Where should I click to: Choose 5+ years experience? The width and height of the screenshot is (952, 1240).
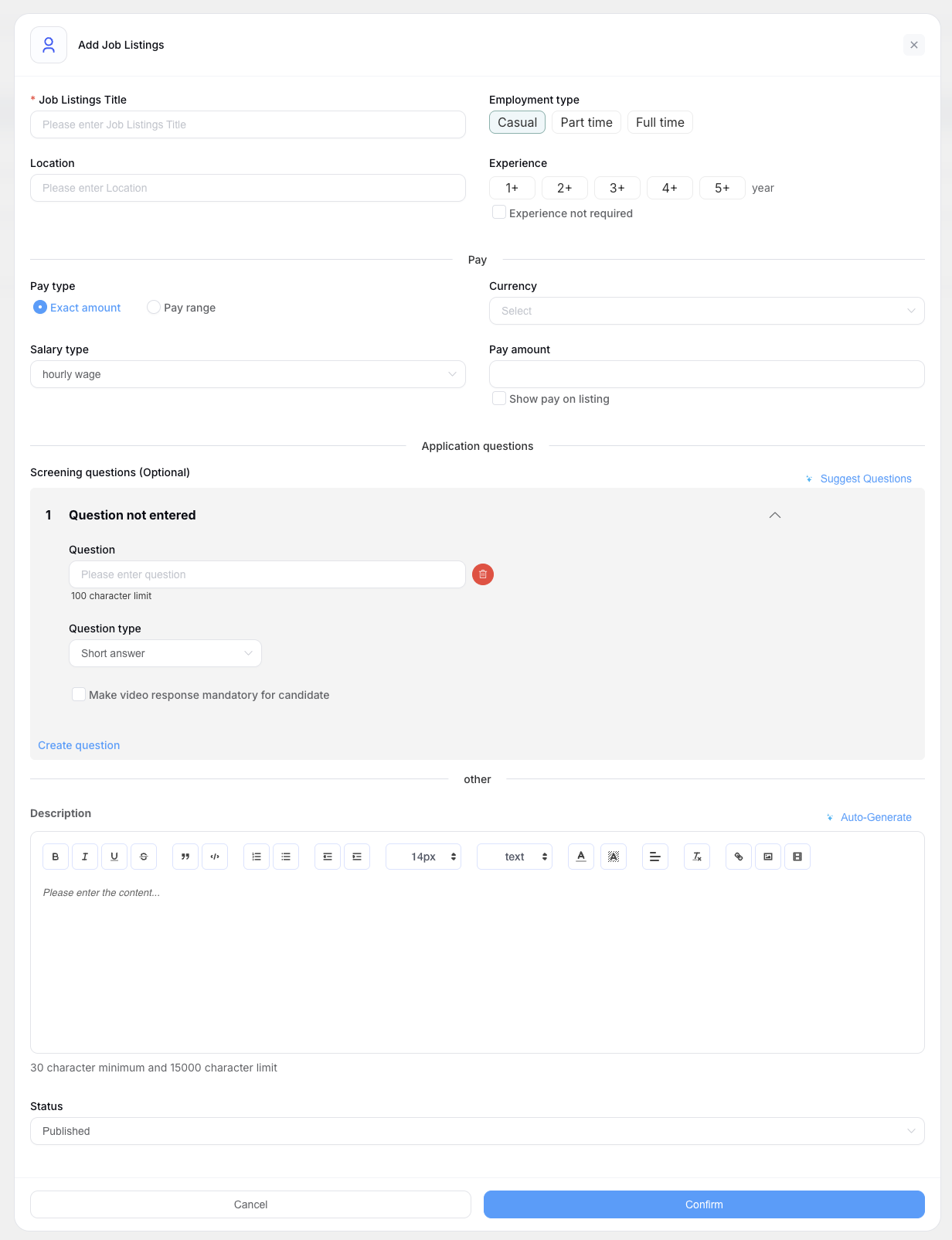click(x=722, y=188)
